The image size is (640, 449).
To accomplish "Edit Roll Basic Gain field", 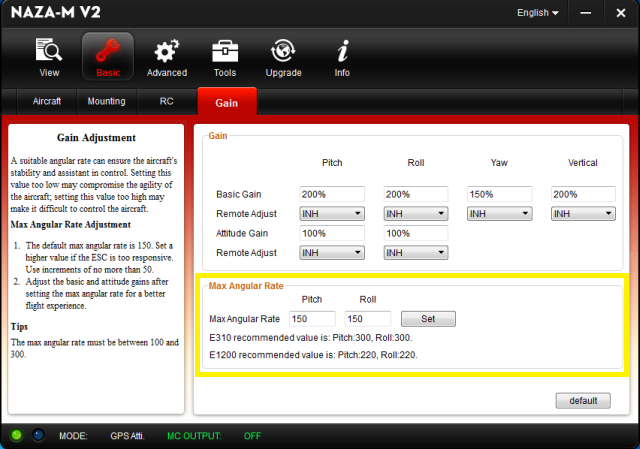I will [x=416, y=194].
